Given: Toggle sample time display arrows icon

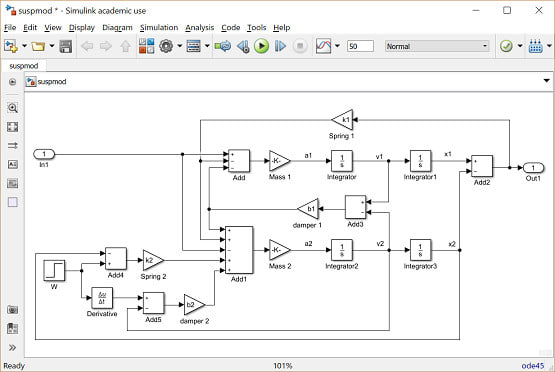Looking at the screenshot, I should tap(12, 145).
